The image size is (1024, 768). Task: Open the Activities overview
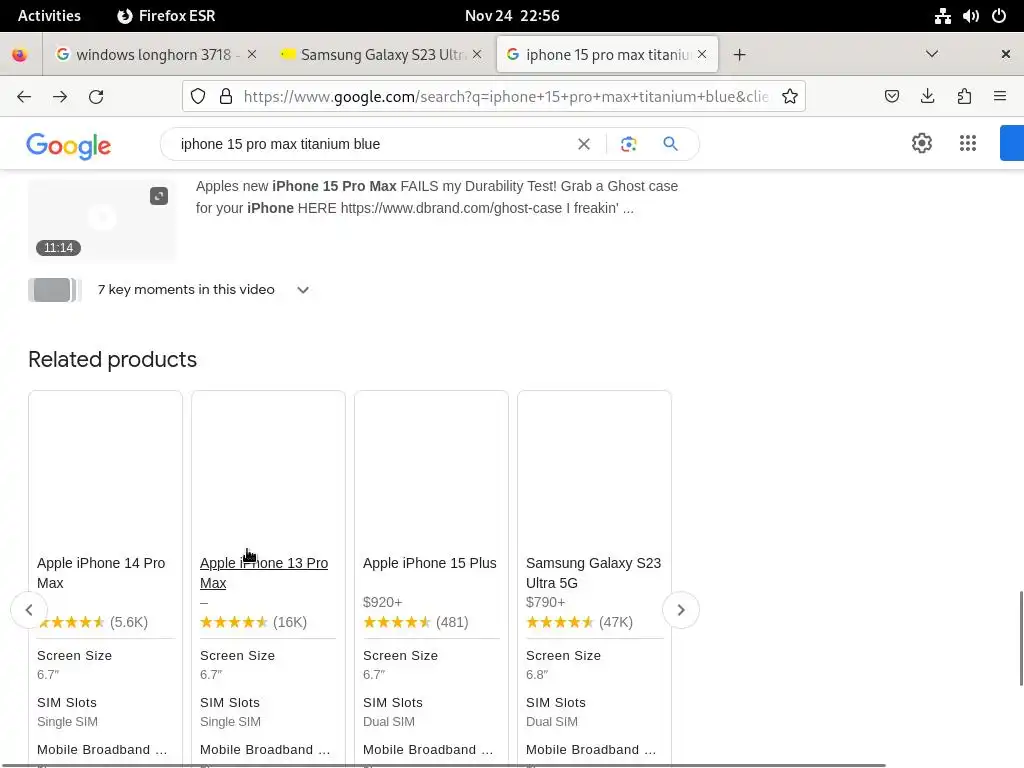49,16
